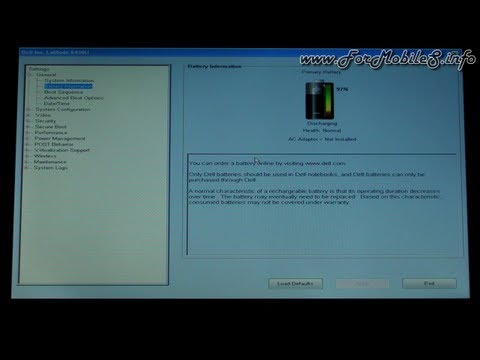This screenshot has width=480, height=360.
Task: Click the paragraph about rechargeable battery duration
Action: 315,197
